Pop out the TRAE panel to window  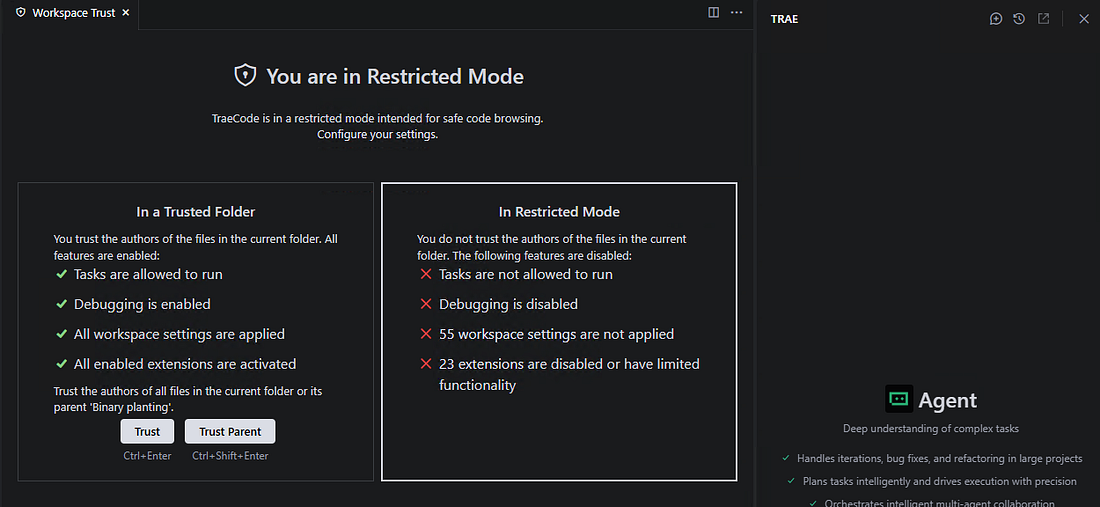coord(1043,19)
